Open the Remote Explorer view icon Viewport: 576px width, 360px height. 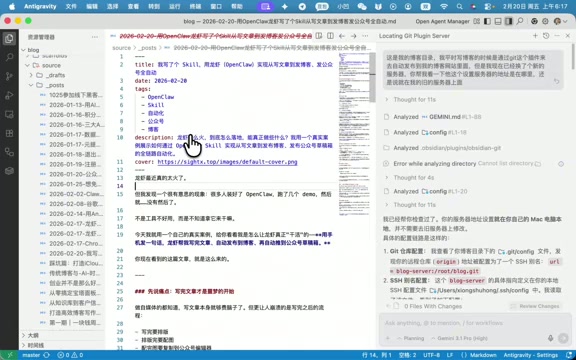[x=9, y=114]
